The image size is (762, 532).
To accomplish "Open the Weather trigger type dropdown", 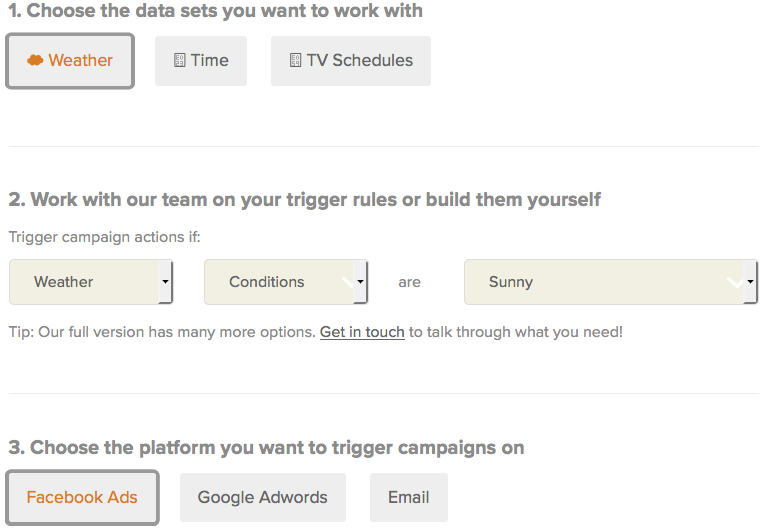I will click(90, 282).
